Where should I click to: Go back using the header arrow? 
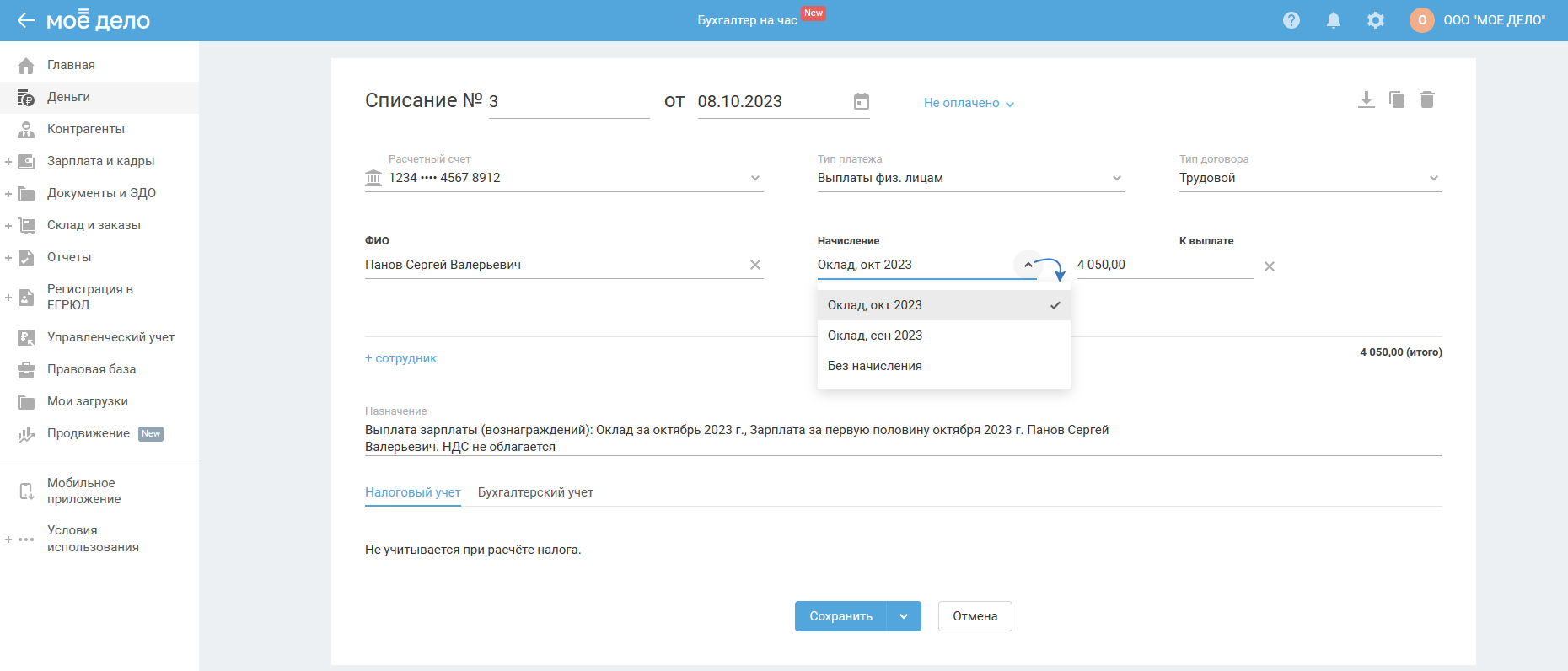pos(25,20)
